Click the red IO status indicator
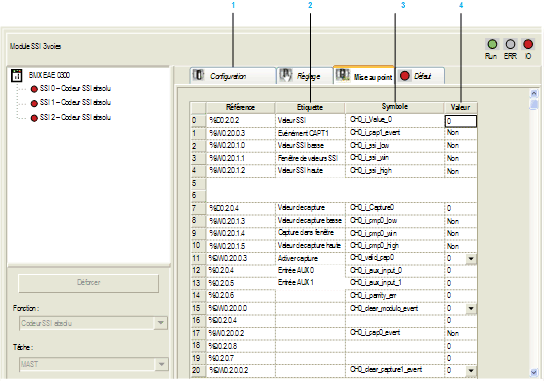Image resolution: width=544 pixels, height=382 pixels. pyautogui.click(x=528, y=44)
